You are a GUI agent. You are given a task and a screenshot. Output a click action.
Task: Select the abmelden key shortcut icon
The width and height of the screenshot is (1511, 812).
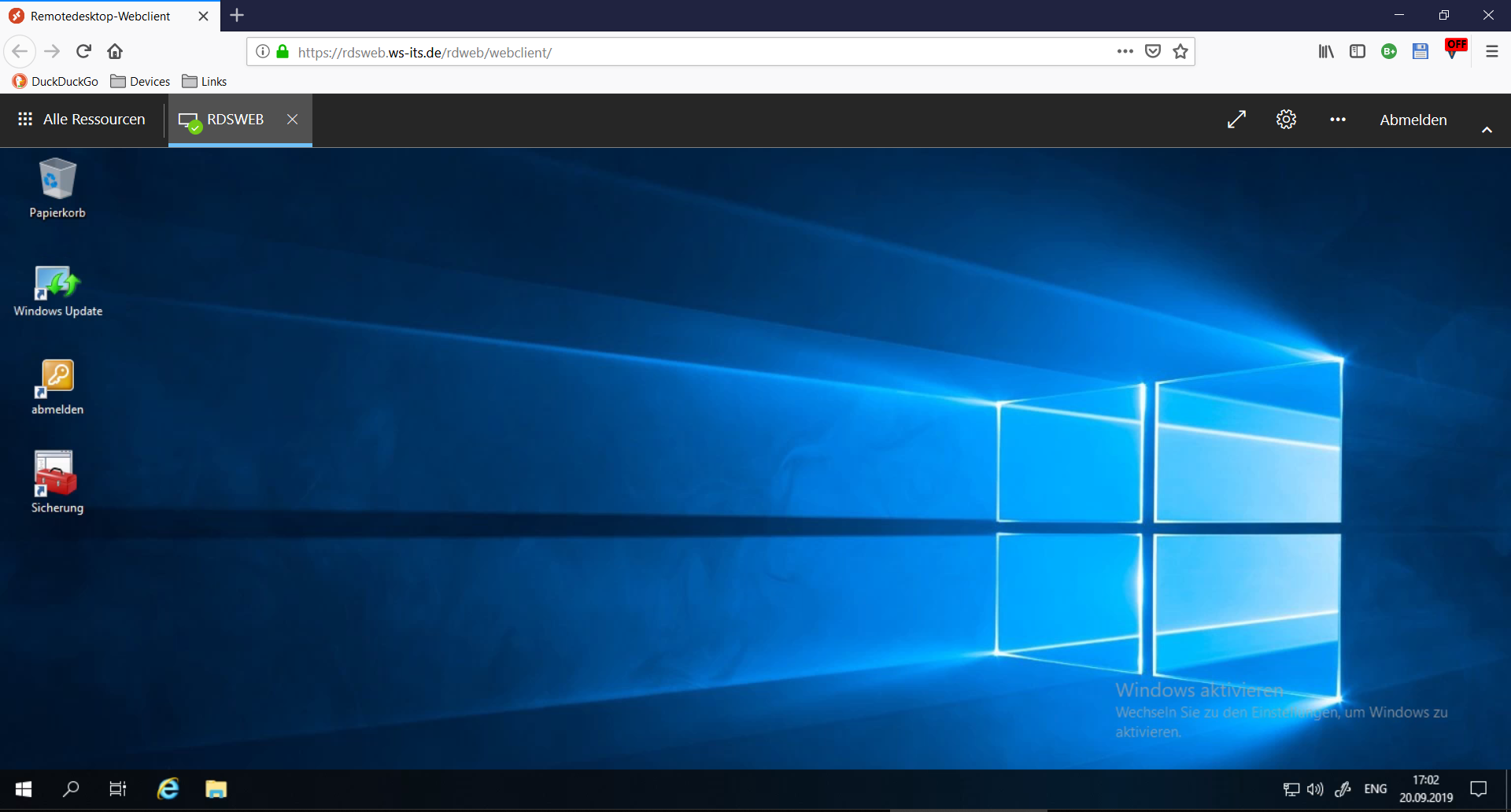tap(57, 387)
